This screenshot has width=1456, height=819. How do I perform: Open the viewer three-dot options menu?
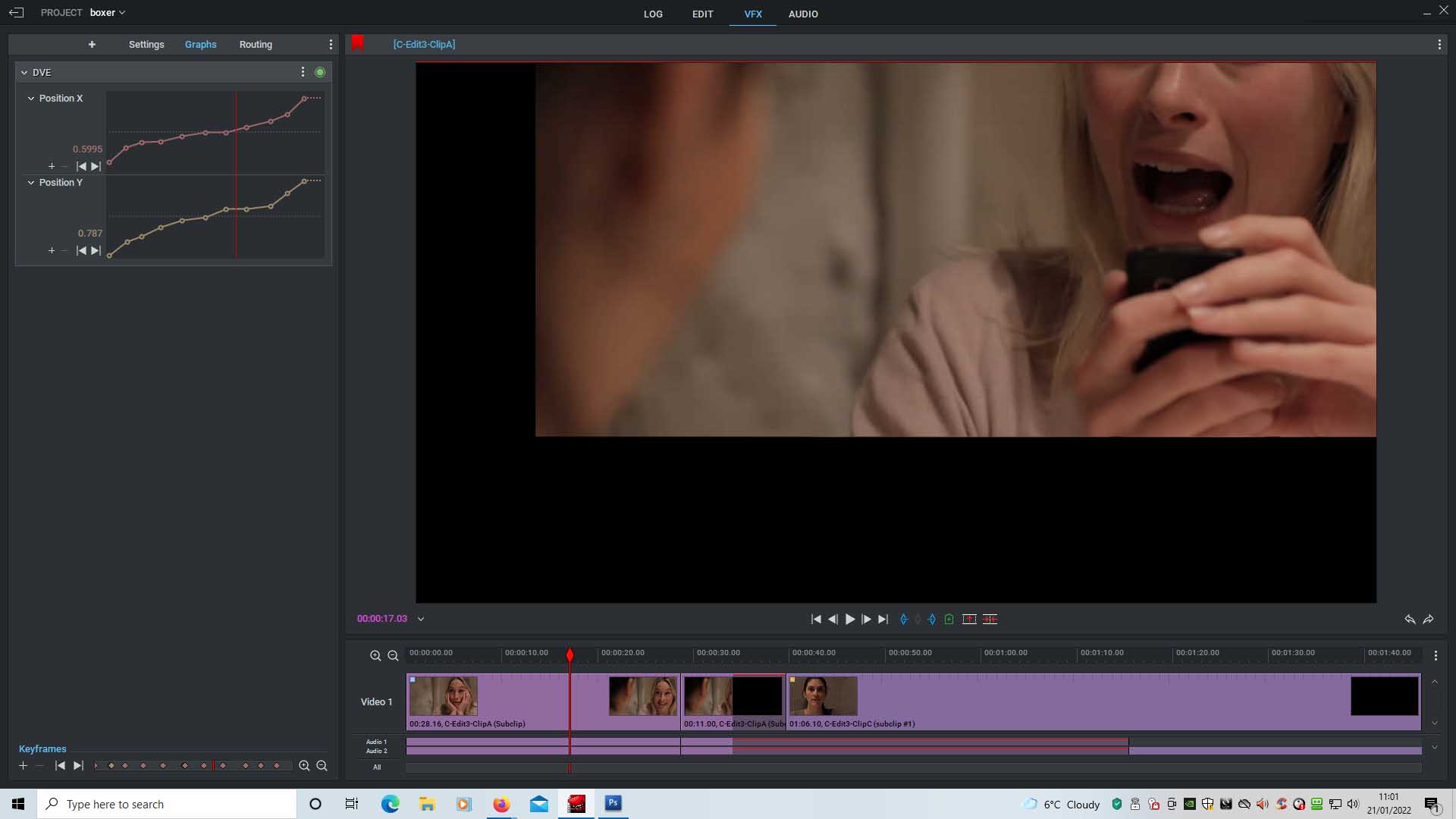pos(1439,45)
